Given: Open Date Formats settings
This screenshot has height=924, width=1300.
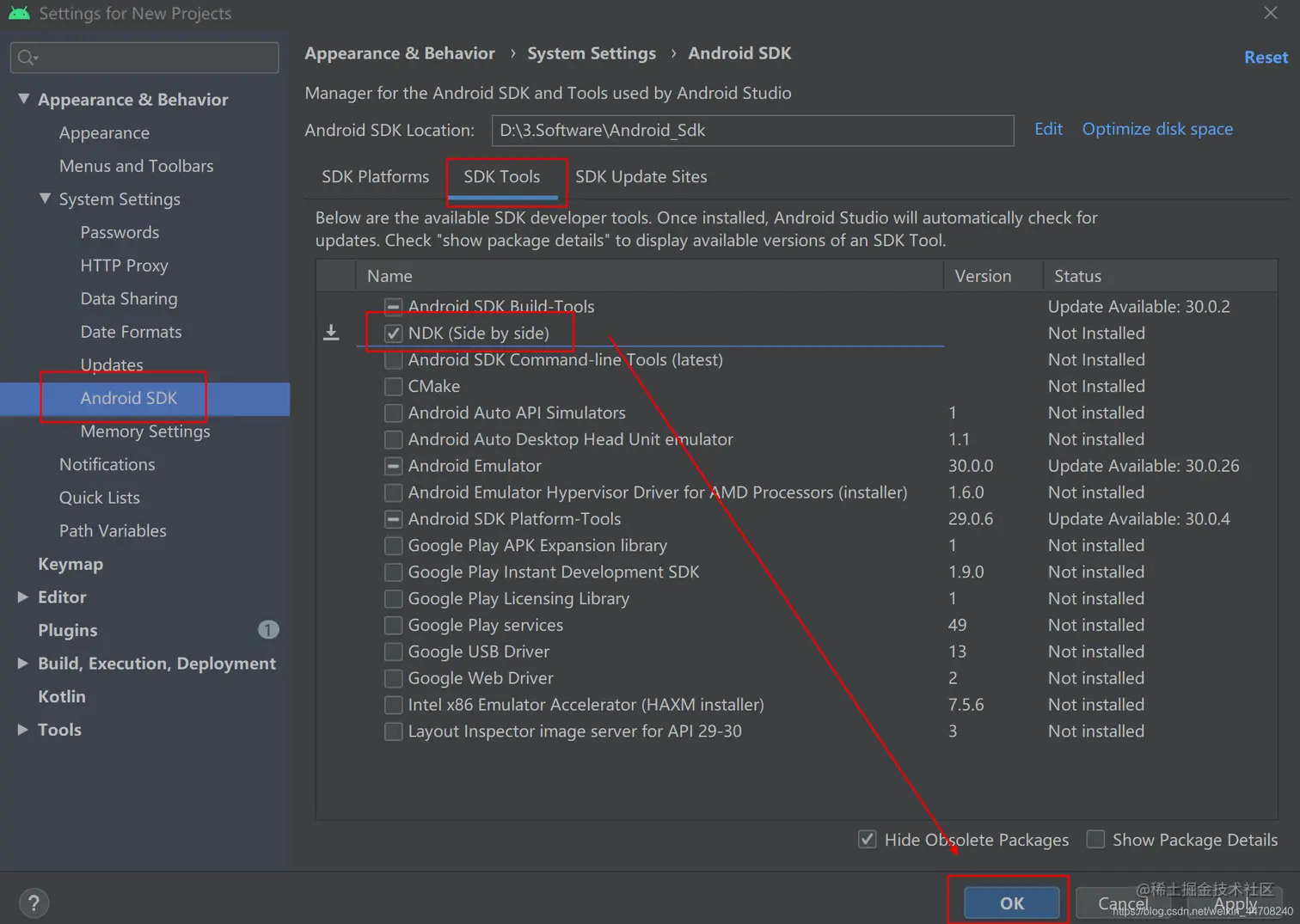Looking at the screenshot, I should click(x=131, y=332).
